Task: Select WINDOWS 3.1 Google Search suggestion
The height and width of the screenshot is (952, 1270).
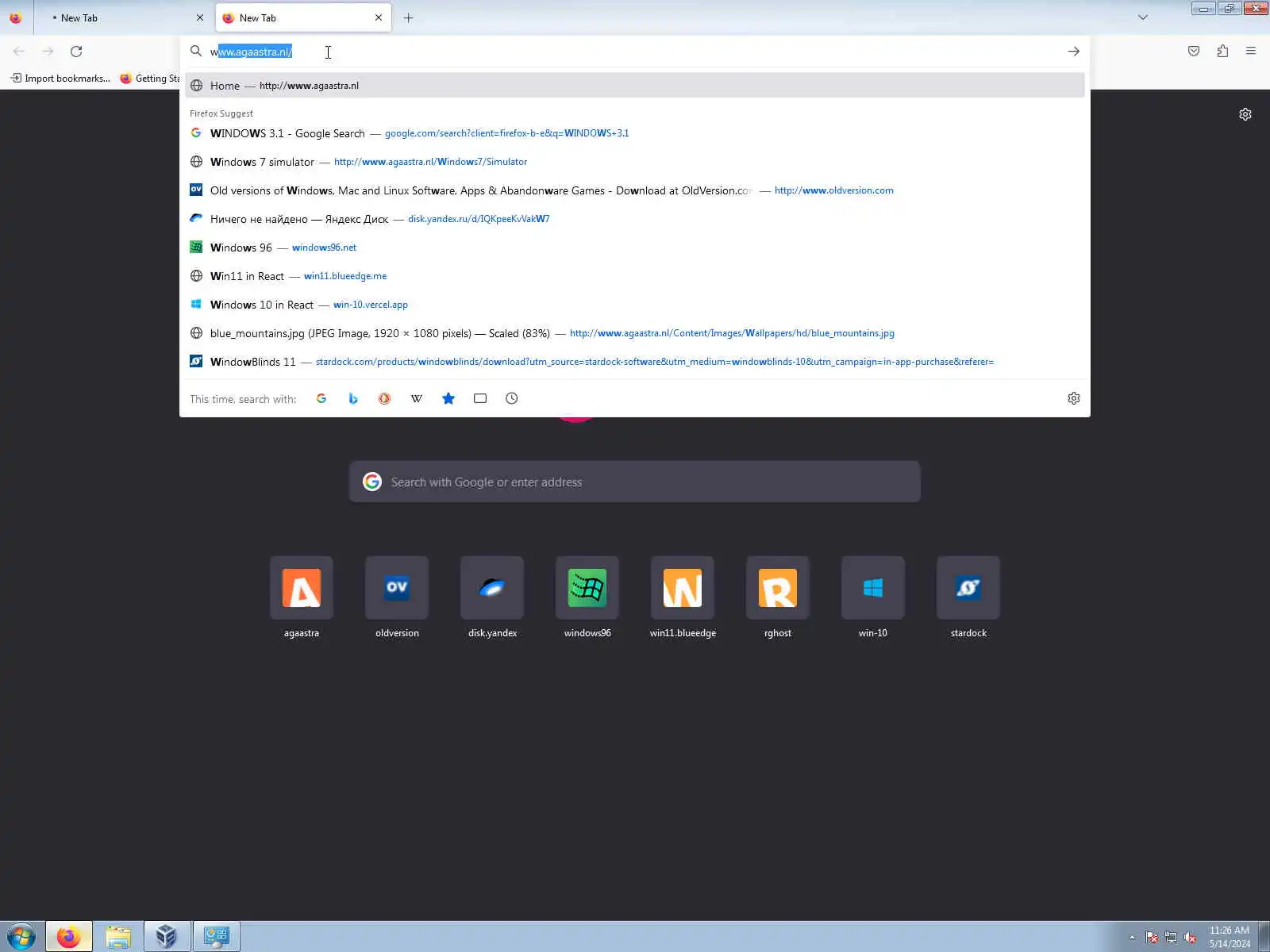Action: click(635, 133)
